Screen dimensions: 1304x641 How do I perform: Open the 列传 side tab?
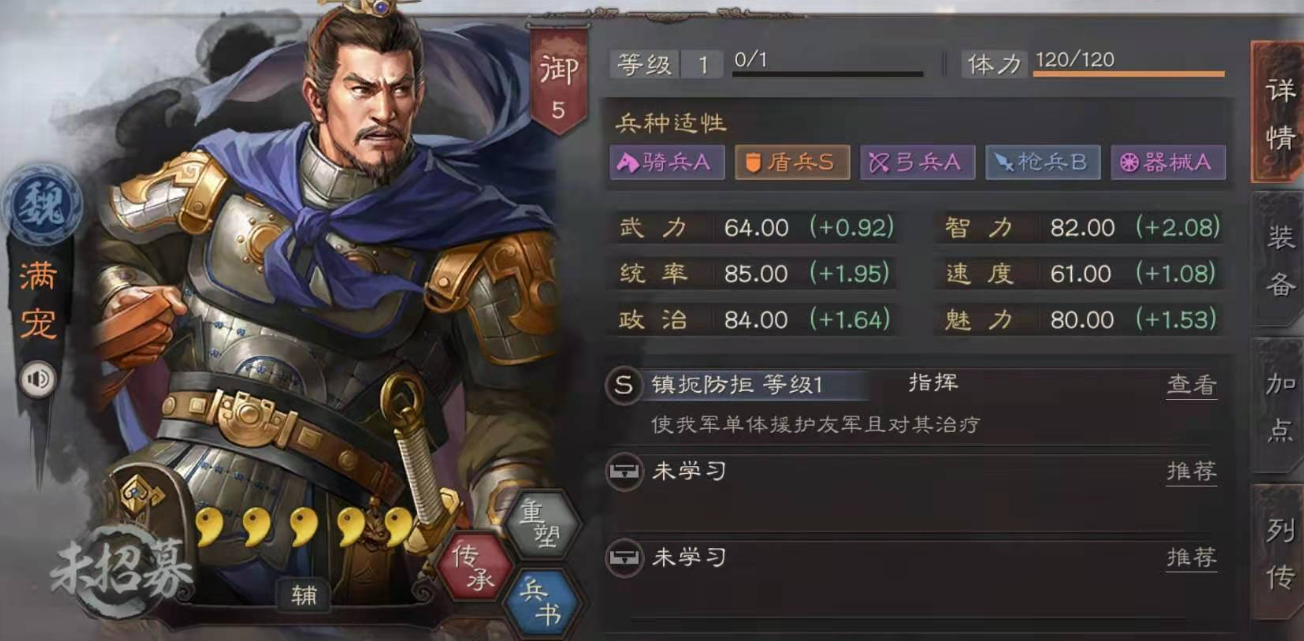(1280, 555)
